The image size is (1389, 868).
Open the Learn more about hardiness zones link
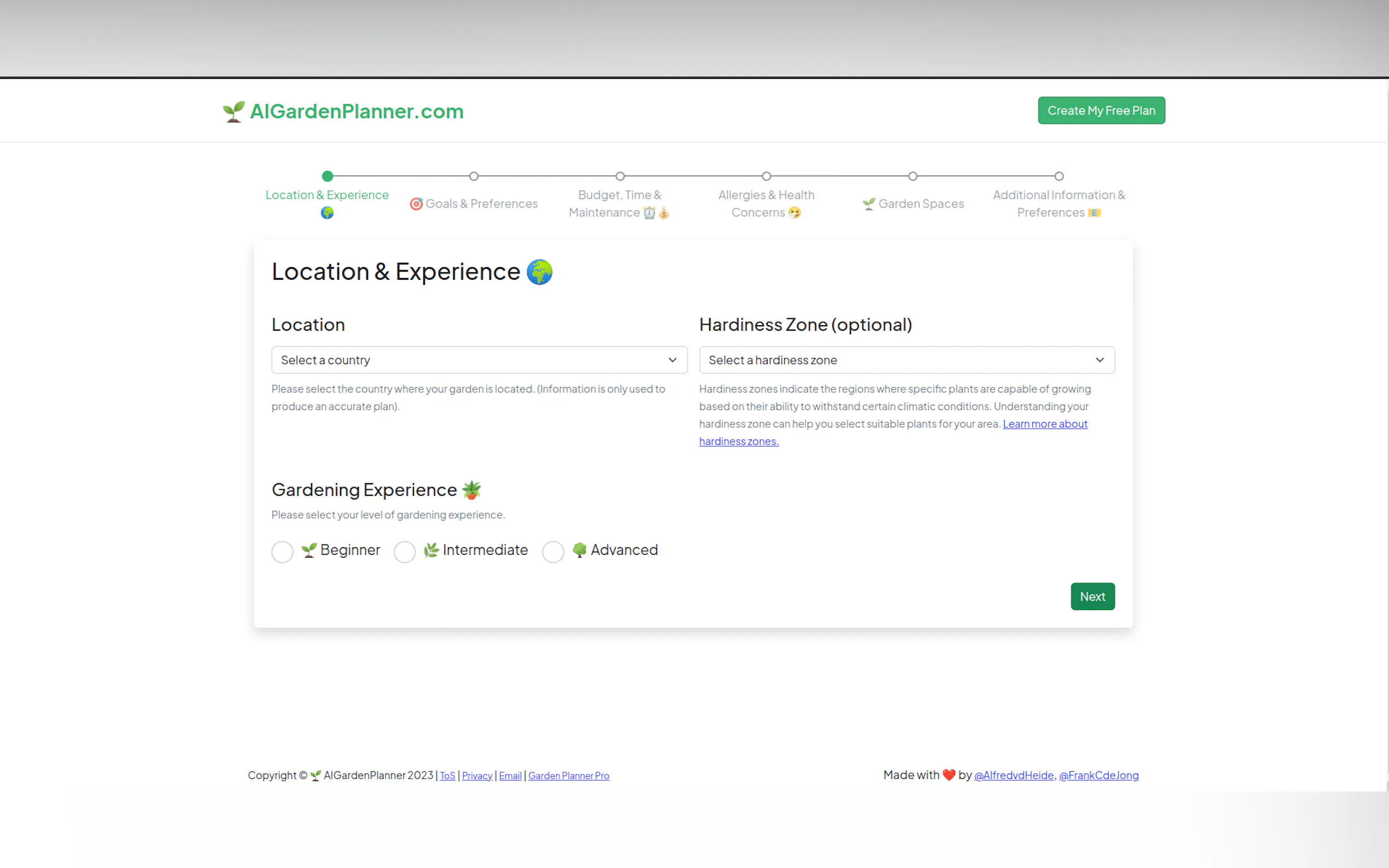pyautogui.click(x=1044, y=424)
